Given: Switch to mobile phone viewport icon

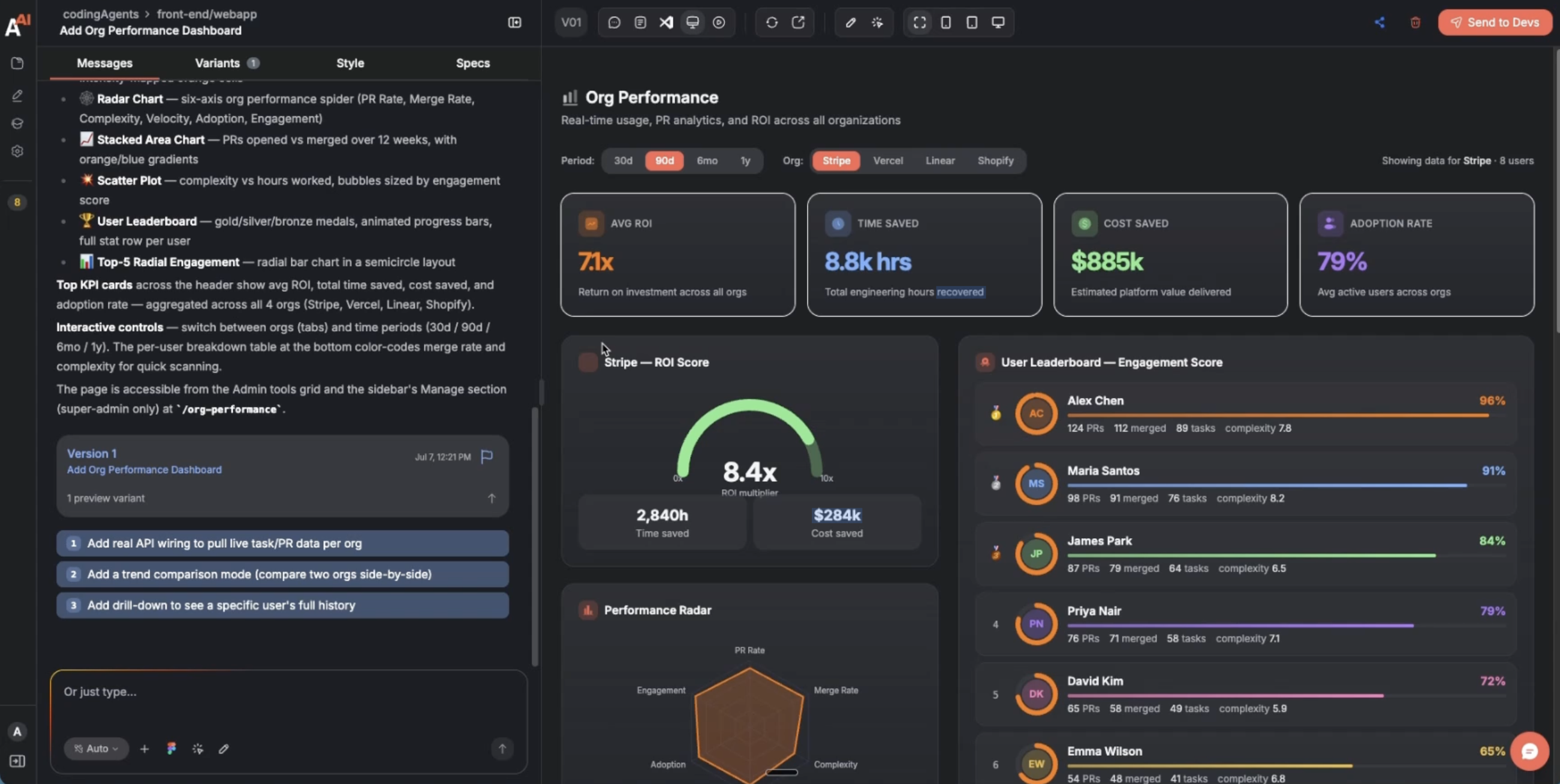Looking at the screenshot, I should pos(945,22).
